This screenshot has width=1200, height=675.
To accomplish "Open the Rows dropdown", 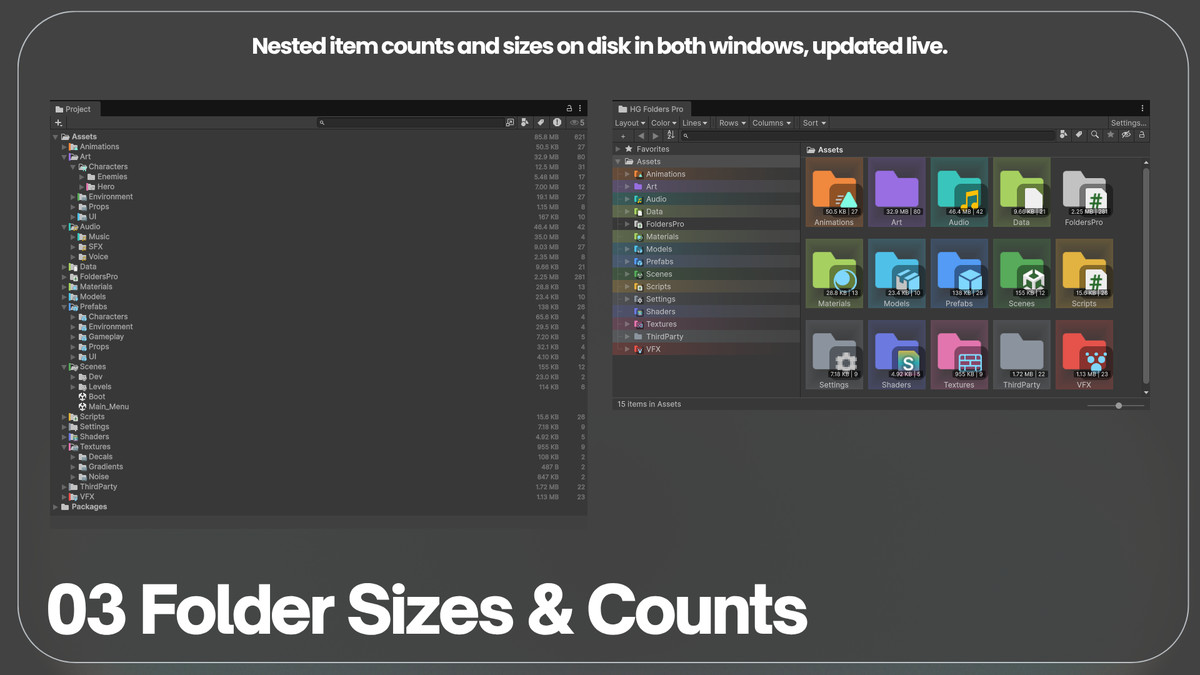I will coord(733,123).
